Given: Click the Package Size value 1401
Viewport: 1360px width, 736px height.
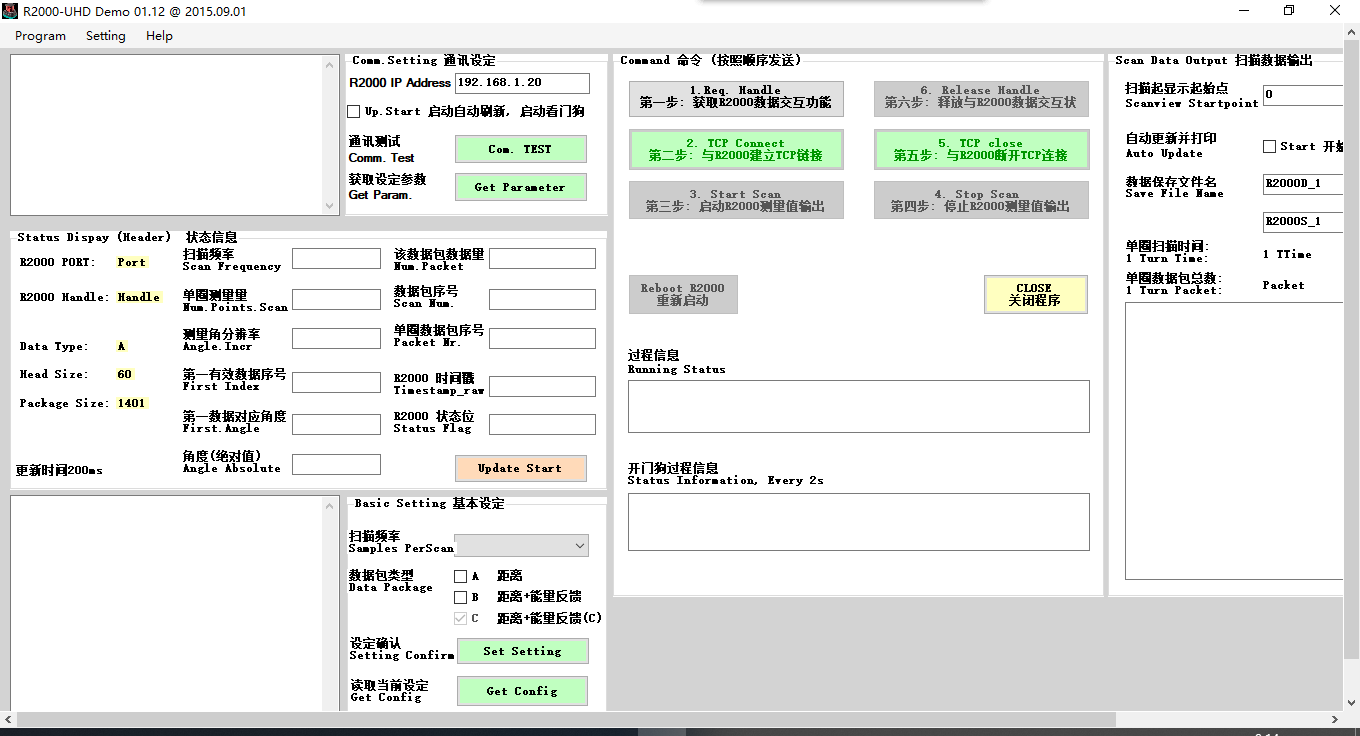Looking at the screenshot, I should (x=131, y=404).
